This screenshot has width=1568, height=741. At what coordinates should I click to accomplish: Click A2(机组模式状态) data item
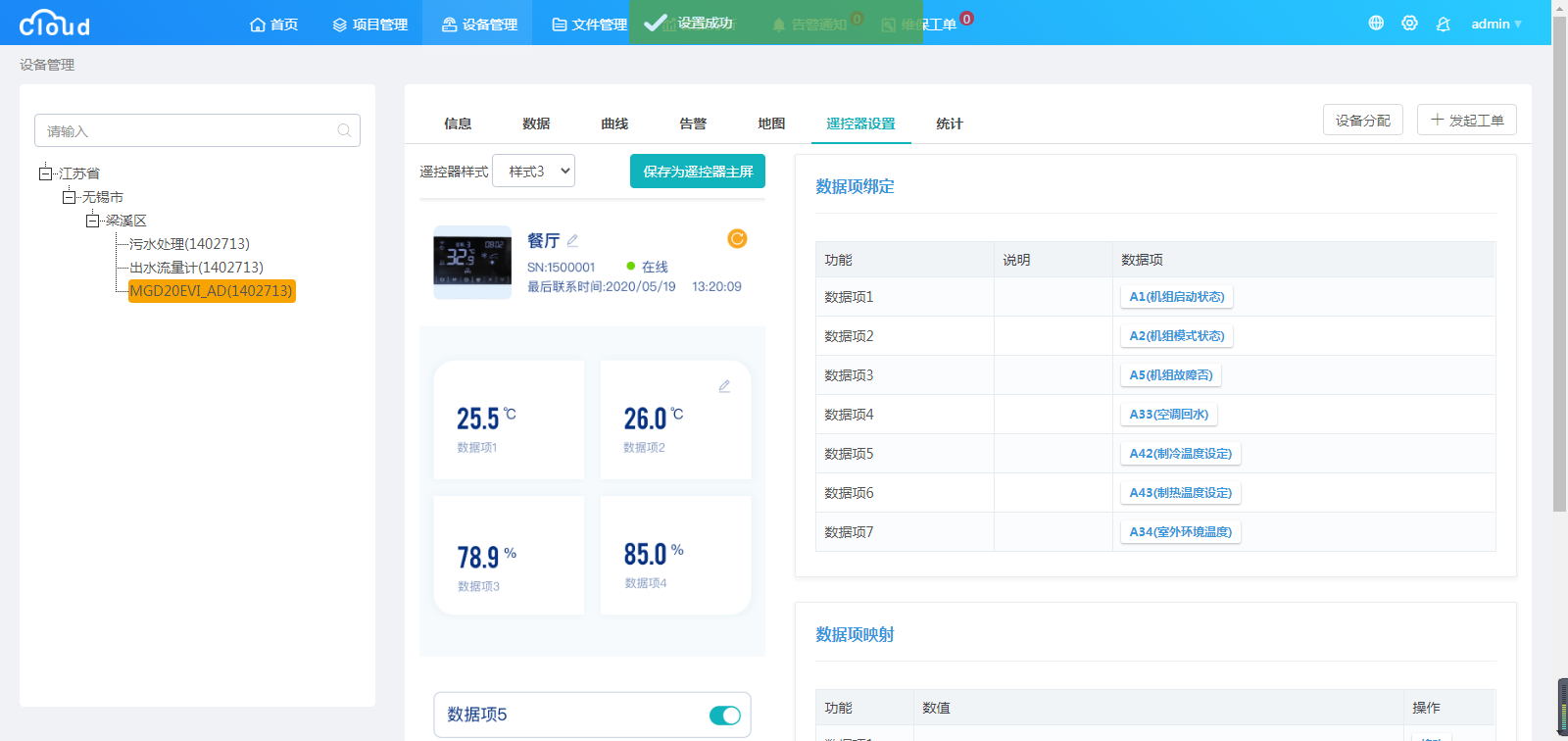[1177, 336]
